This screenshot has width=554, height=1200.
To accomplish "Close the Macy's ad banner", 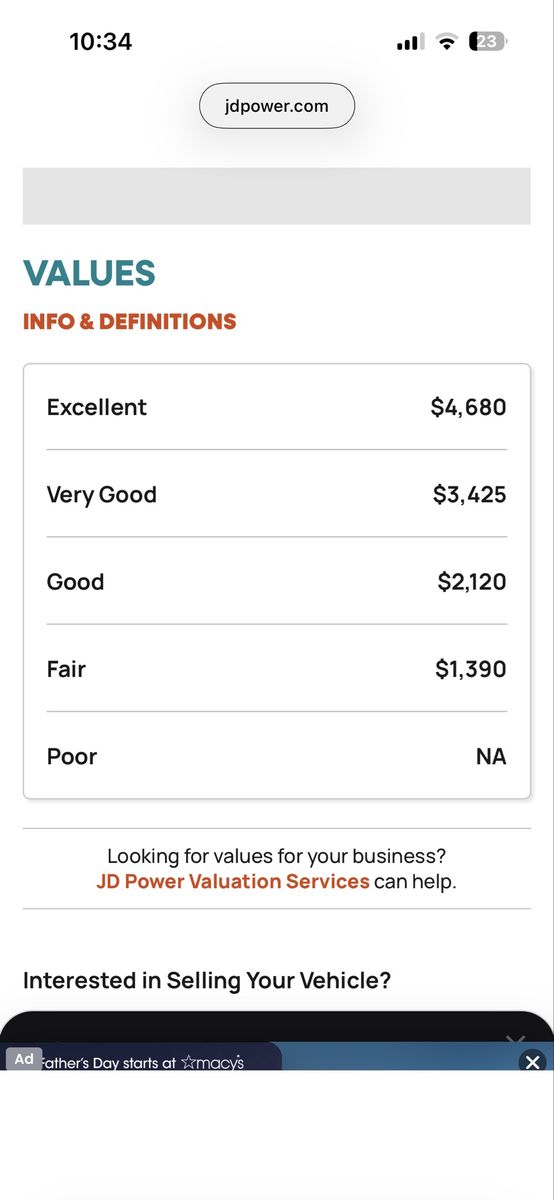I will (x=533, y=1062).
